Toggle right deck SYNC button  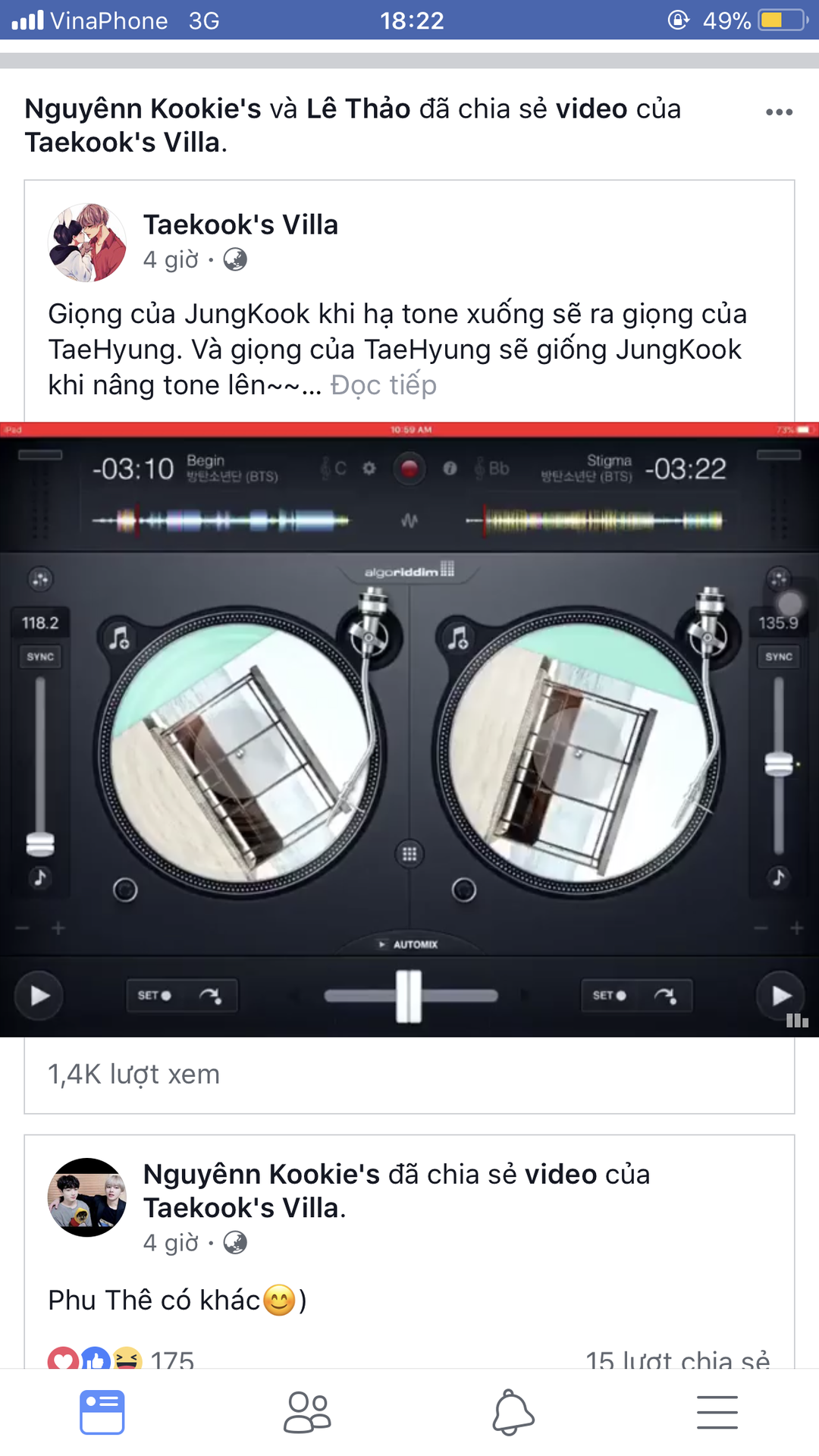(779, 657)
